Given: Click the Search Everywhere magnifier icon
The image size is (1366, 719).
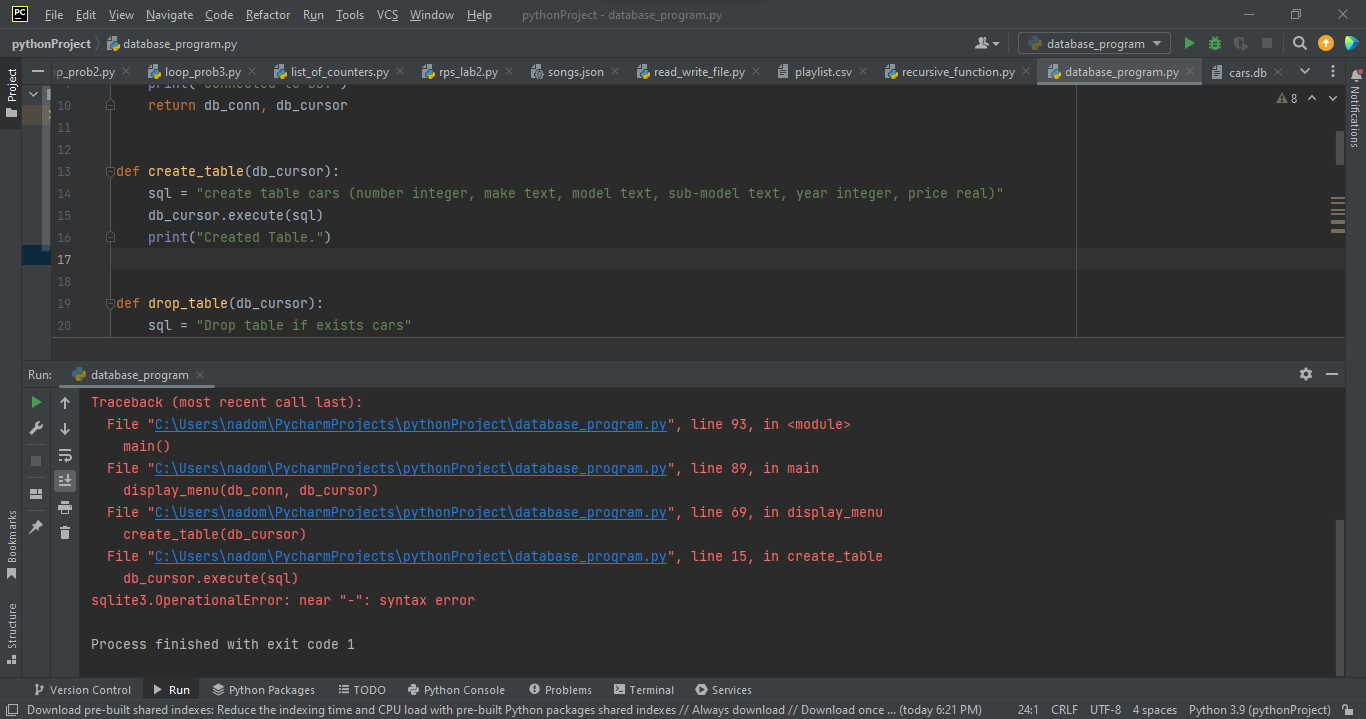Looking at the screenshot, I should pos(1299,43).
